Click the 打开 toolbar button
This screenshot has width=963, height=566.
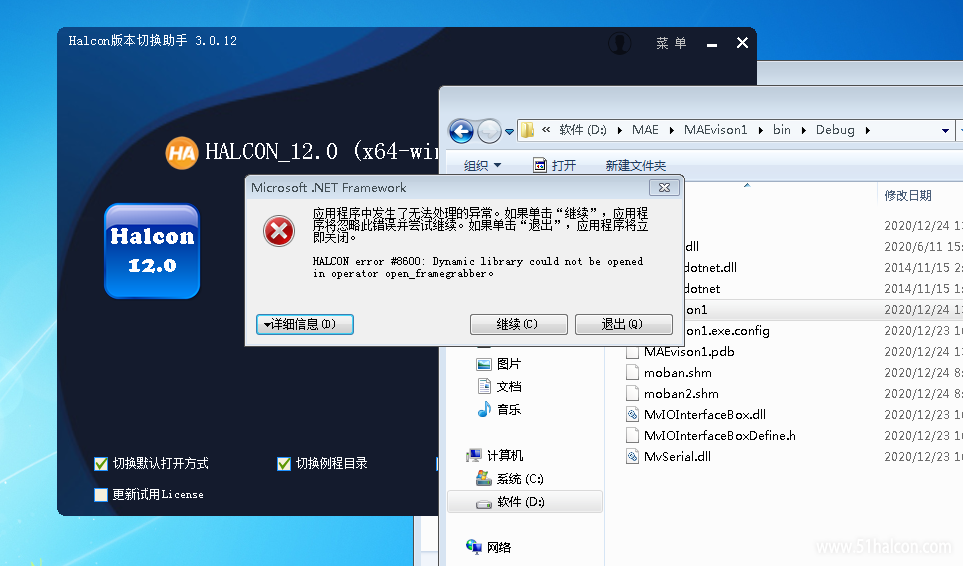(x=555, y=165)
